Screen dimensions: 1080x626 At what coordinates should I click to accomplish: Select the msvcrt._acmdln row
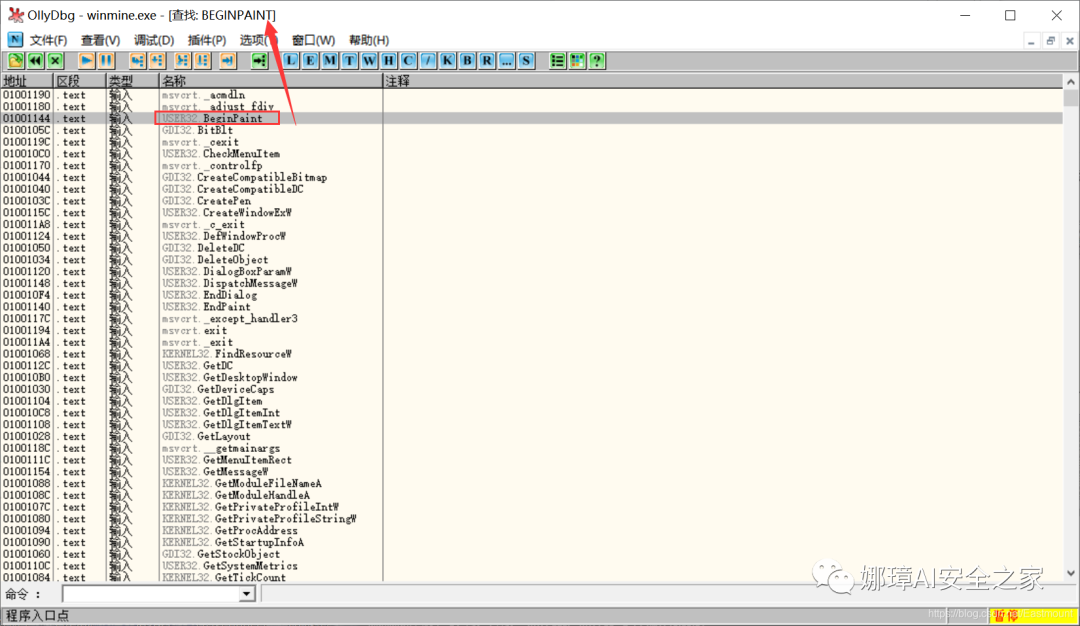532,95
